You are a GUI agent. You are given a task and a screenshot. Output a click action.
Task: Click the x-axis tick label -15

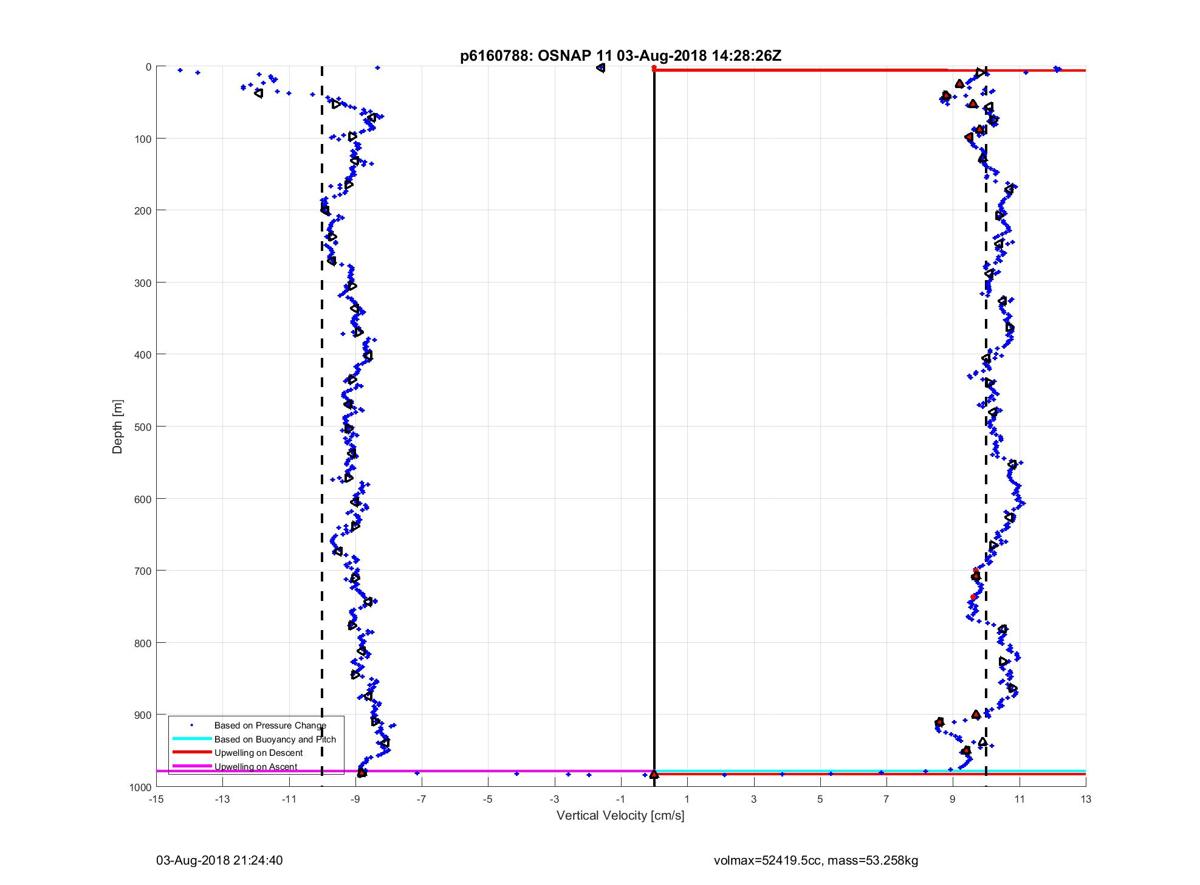[x=155, y=799]
